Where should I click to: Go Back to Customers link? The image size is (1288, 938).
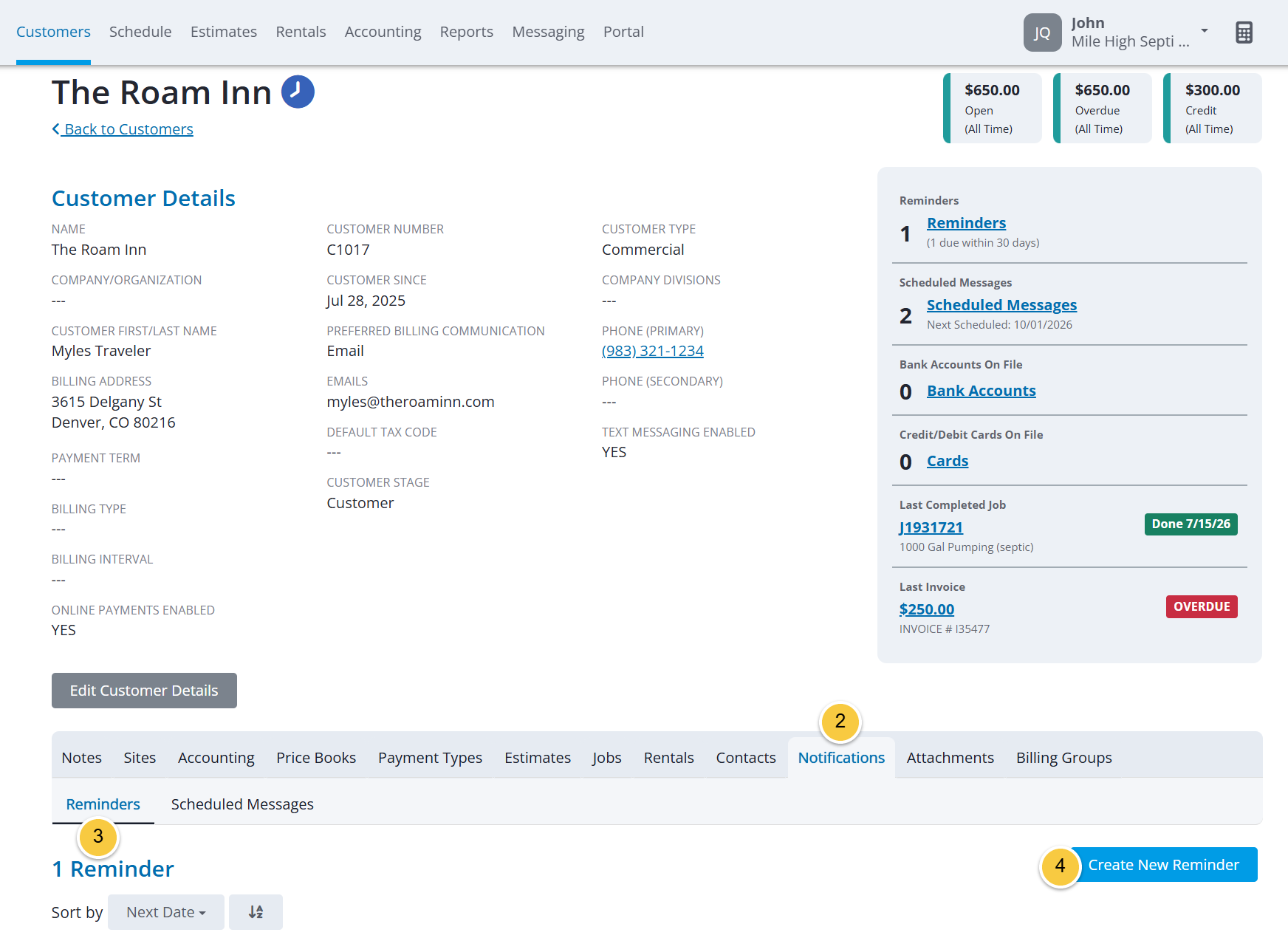click(x=123, y=129)
